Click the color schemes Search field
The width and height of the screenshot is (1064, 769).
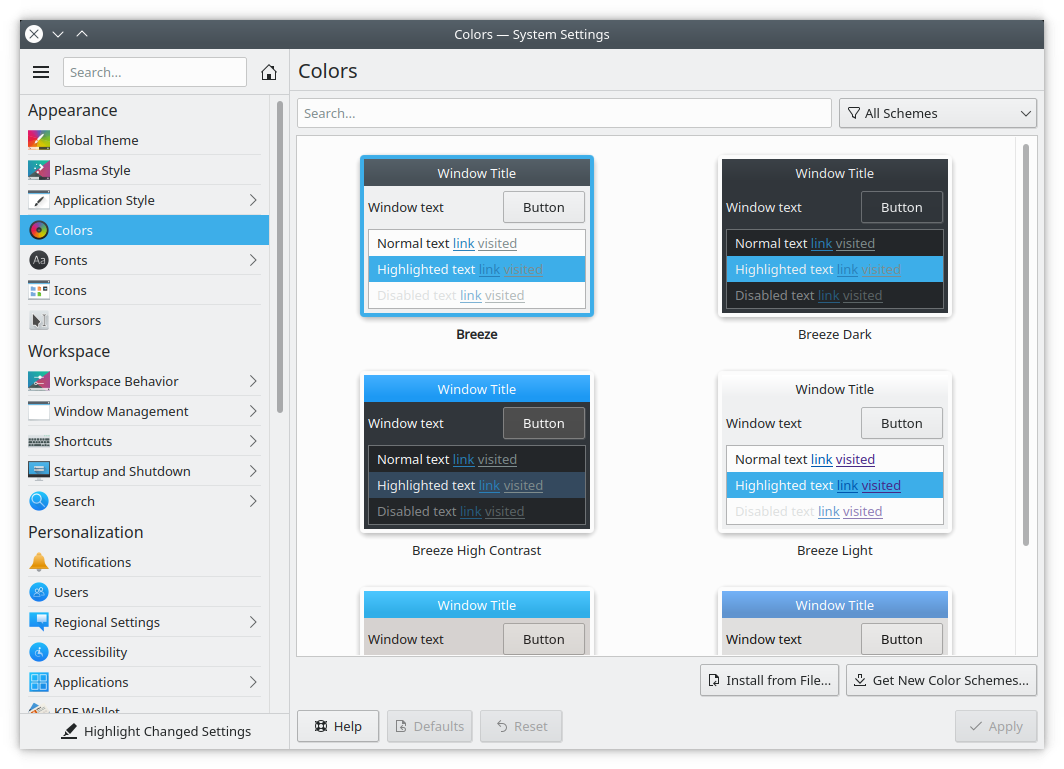(564, 113)
